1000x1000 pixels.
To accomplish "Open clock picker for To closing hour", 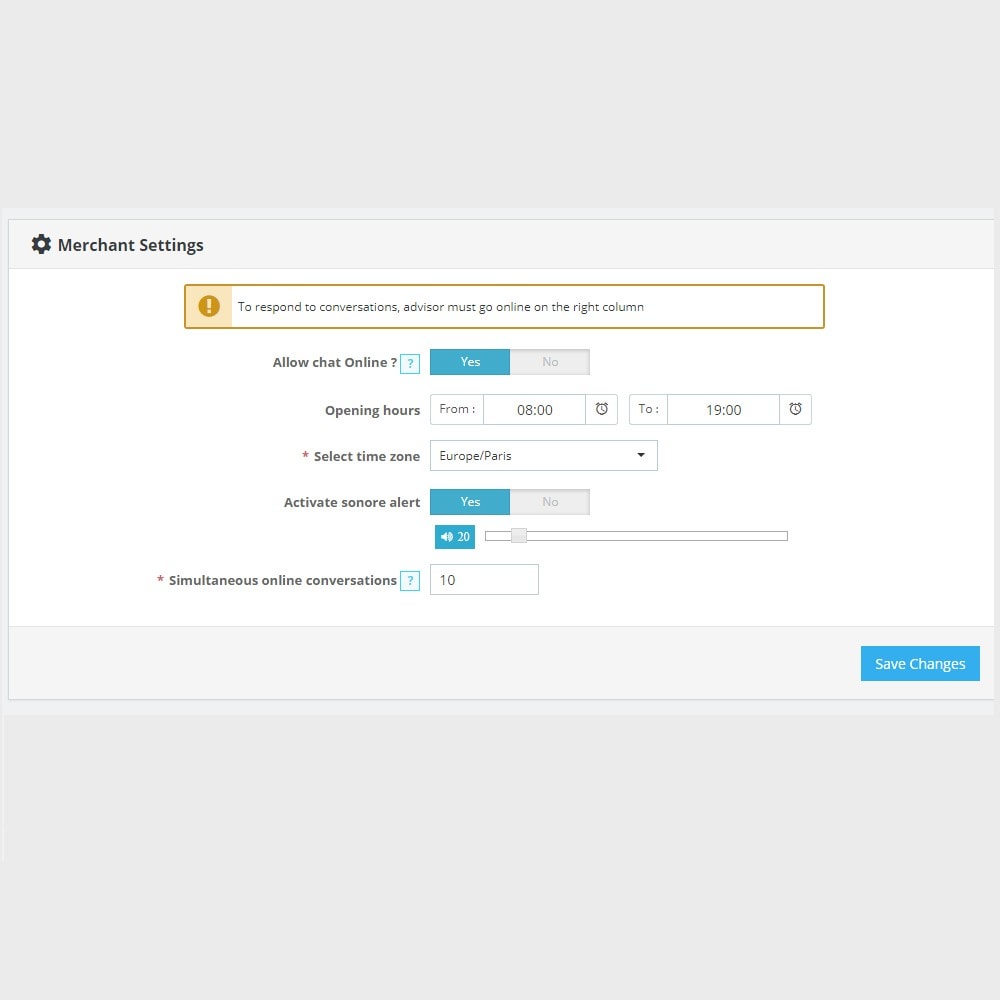I will [x=795, y=409].
